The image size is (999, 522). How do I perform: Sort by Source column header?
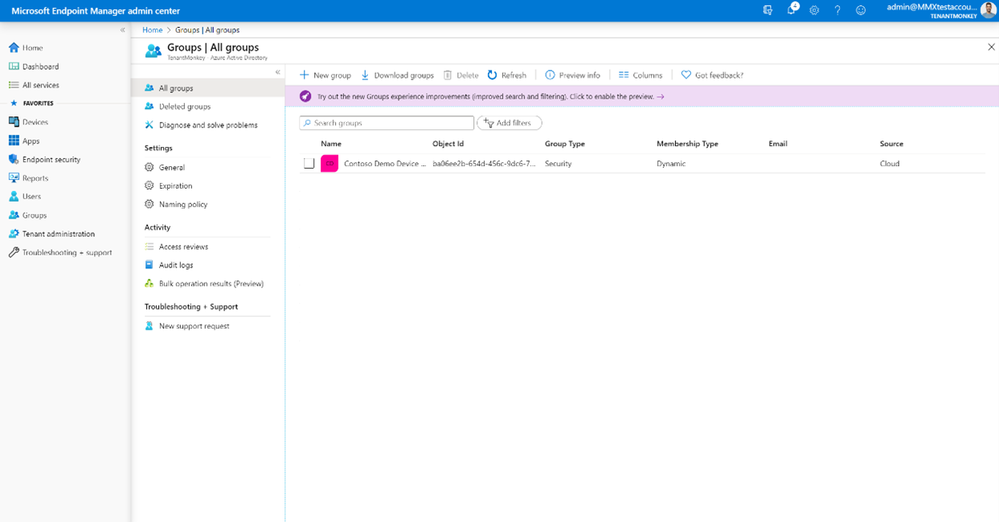coord(891,144)
